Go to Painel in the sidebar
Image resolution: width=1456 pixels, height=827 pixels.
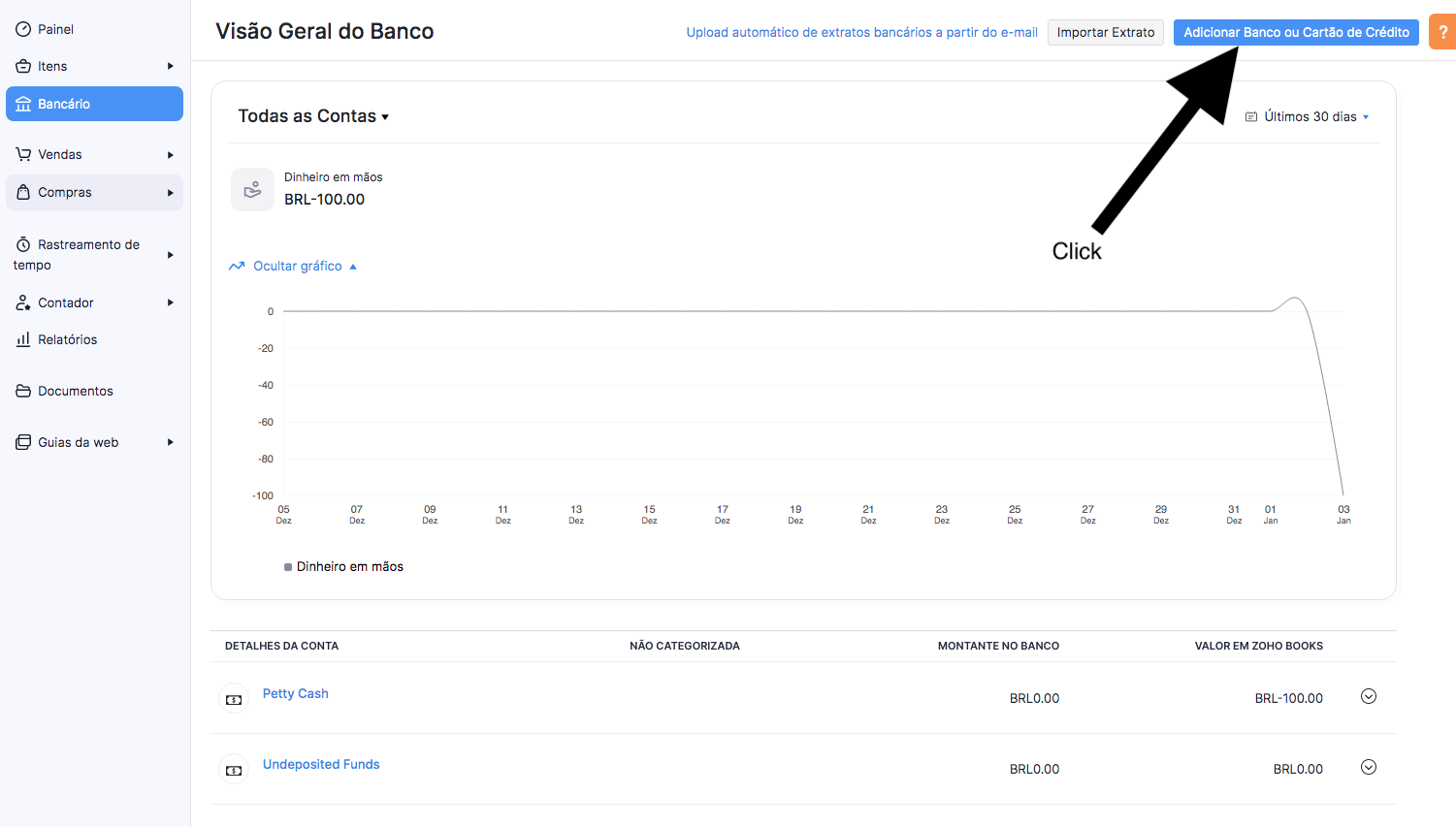click(x=94, y=29)
